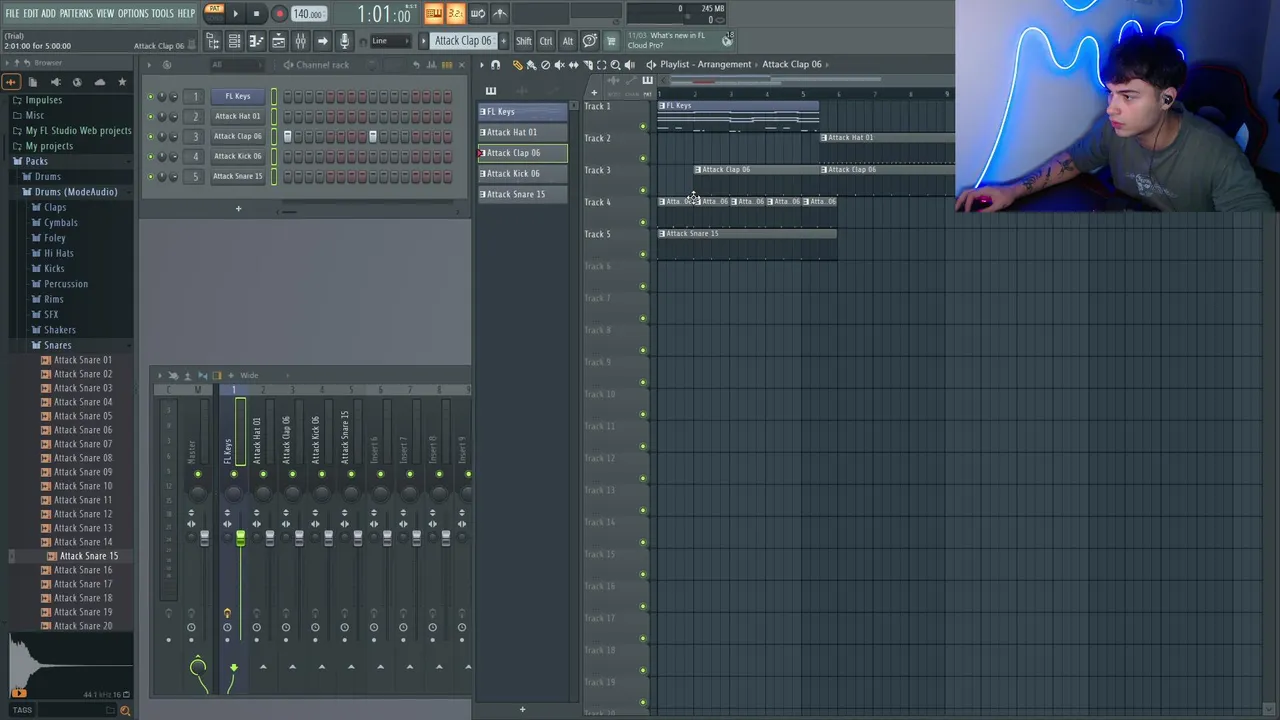Open the EDIT menu
This screenshot has height=720, width=1280.
point(31,13)
